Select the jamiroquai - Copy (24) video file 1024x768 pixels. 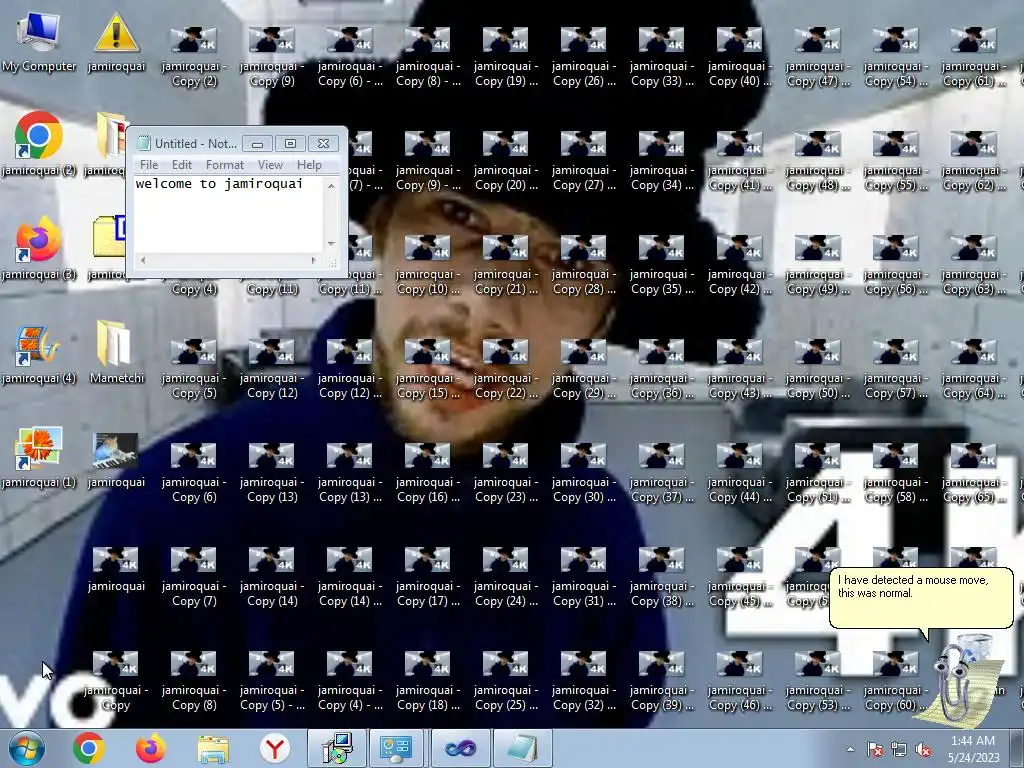506,577
